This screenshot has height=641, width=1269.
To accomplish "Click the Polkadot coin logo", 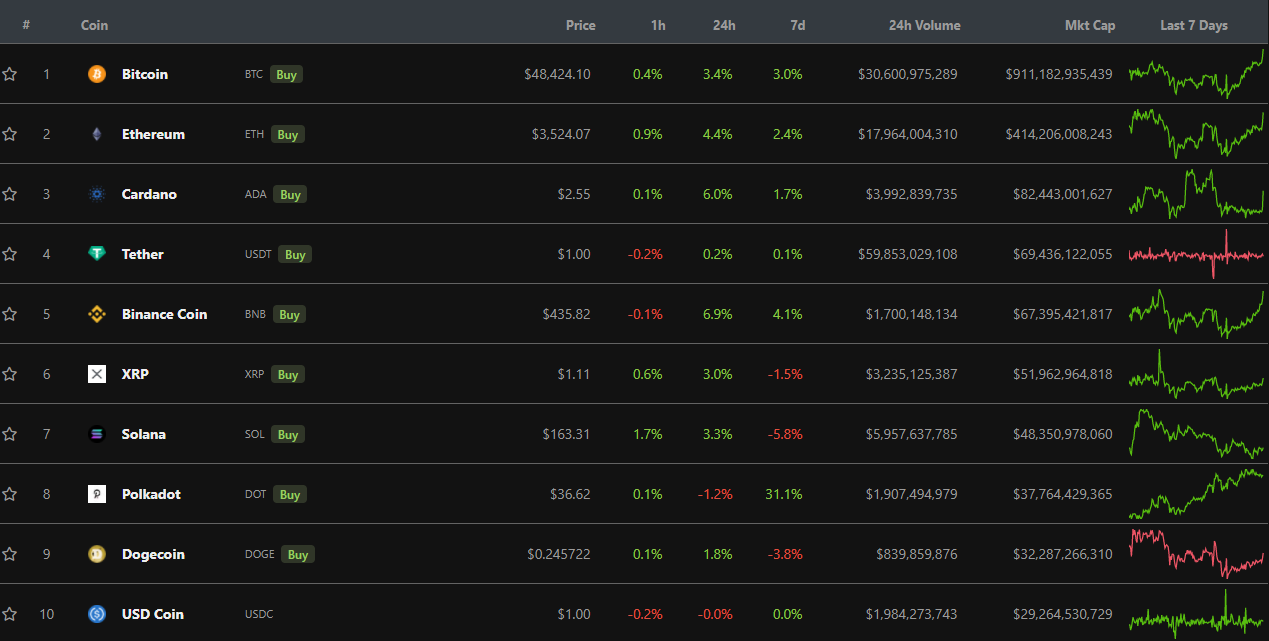I will coord(97,494).
